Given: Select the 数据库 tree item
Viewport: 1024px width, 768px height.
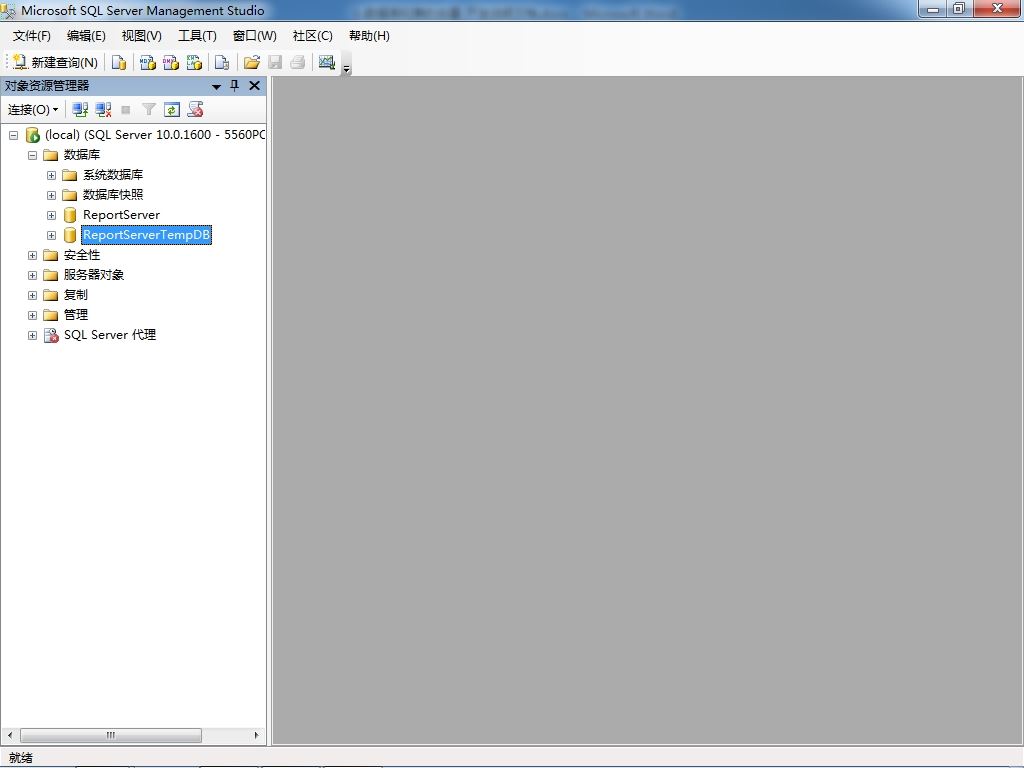Looking at the screenshot, I should 82,155.
